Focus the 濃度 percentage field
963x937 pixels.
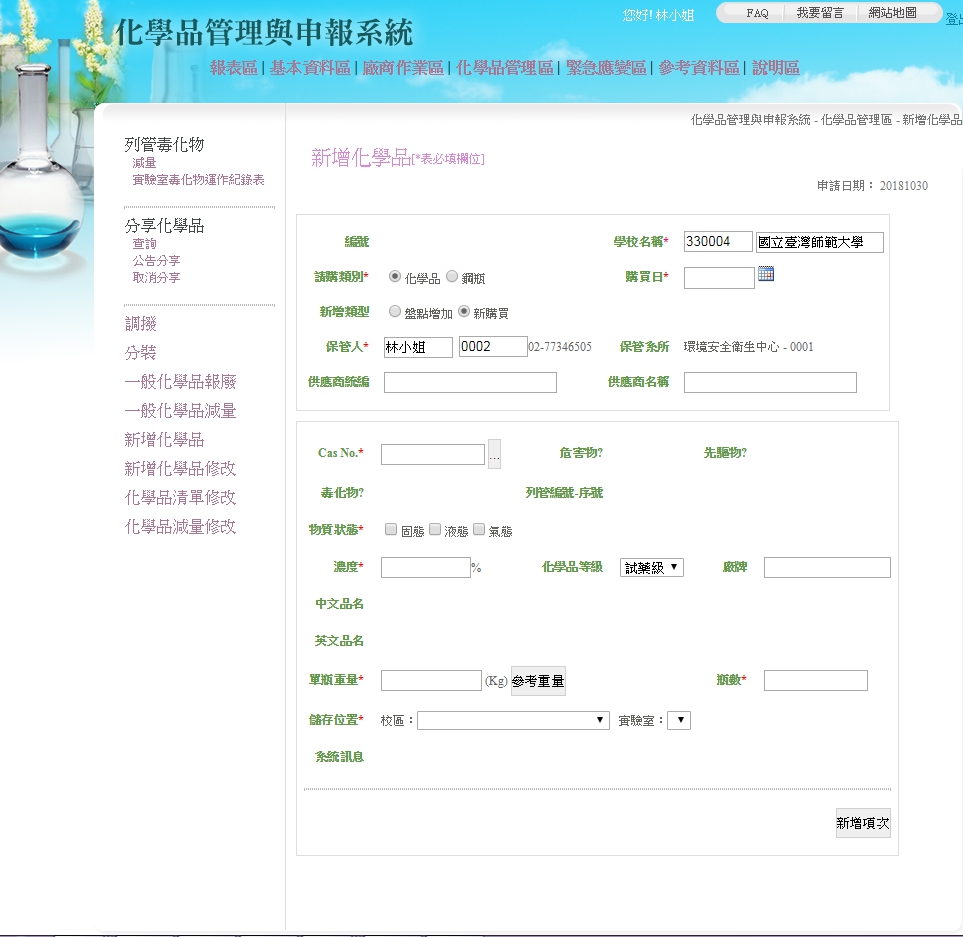click(x=426, y=567)
